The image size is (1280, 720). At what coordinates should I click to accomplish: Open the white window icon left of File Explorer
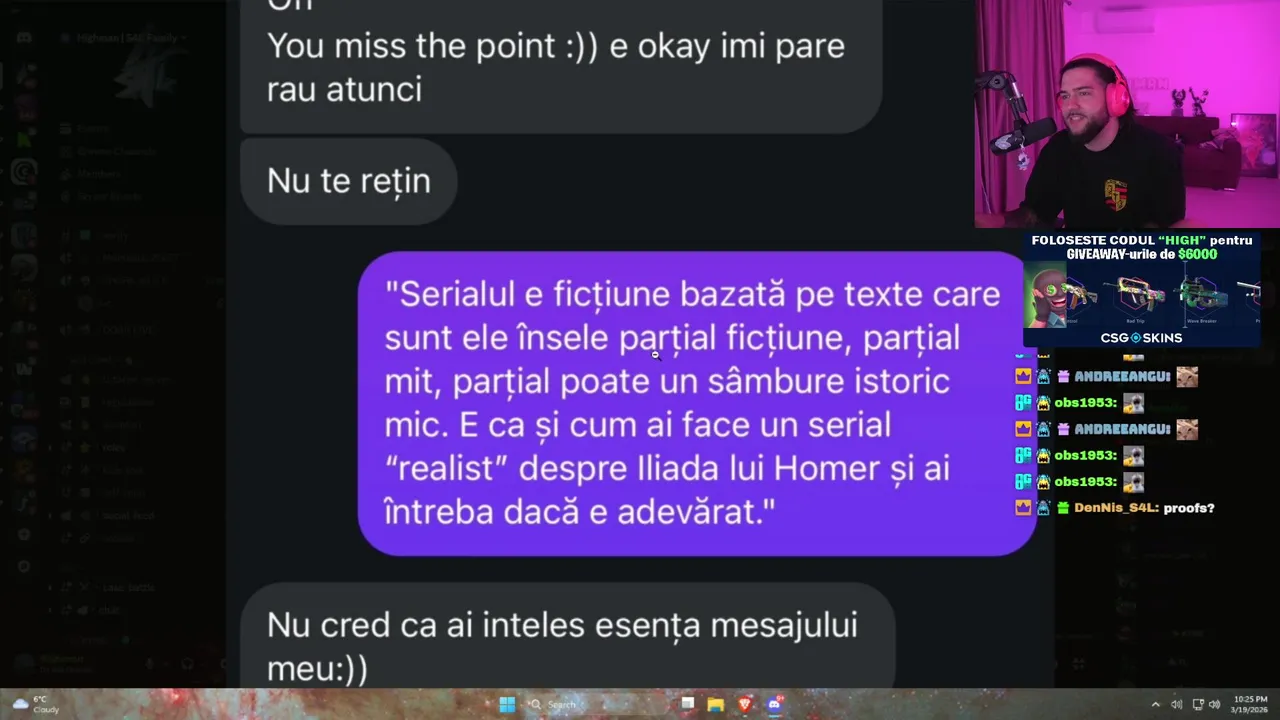[688, 704]
